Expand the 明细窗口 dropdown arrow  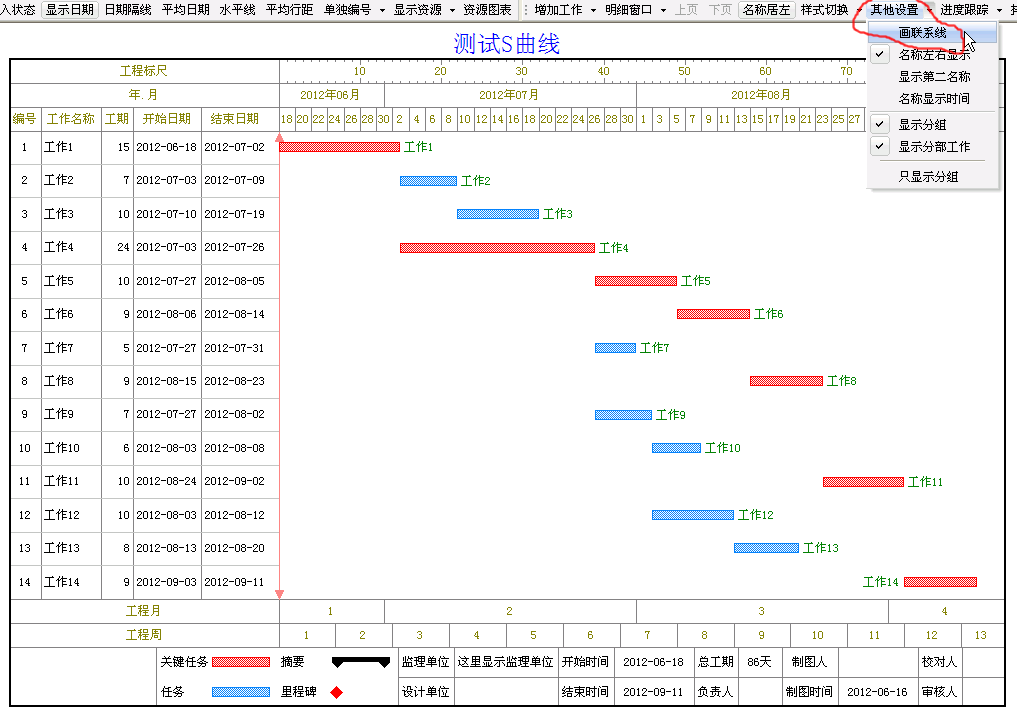pos(663,10)
